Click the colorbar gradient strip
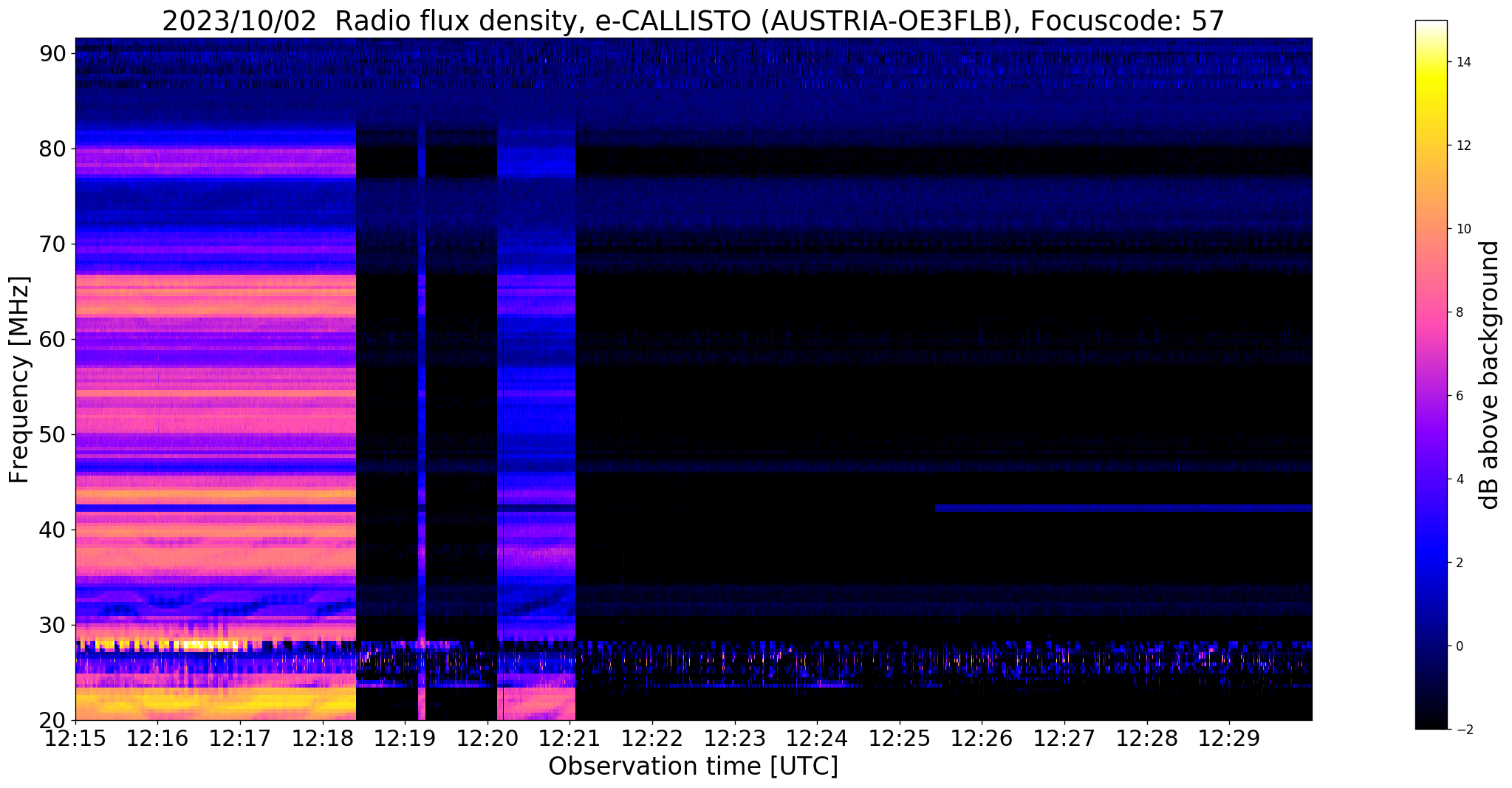The height and width of the screenshot is (788, 1512). click(1431, 374)
